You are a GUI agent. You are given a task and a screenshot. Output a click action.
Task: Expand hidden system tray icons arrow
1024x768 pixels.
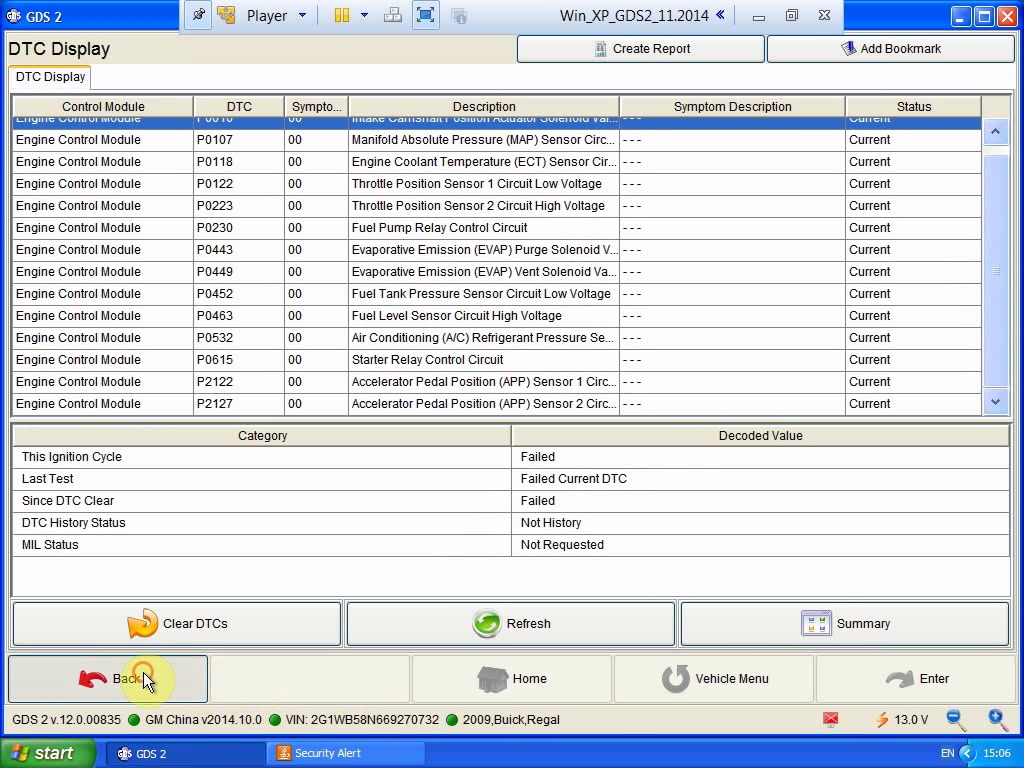point(967,754)
